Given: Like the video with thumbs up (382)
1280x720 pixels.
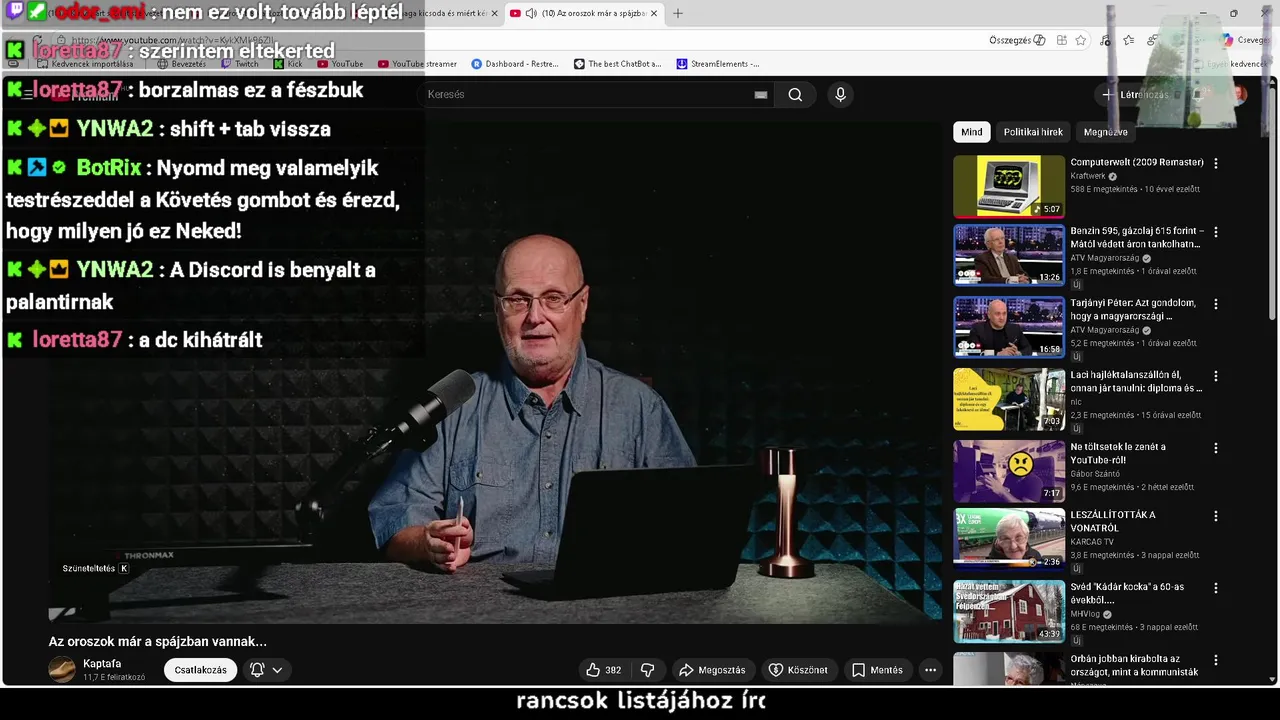Looking at the screenshot, I should pyautogui.click(x=604, y=670).
